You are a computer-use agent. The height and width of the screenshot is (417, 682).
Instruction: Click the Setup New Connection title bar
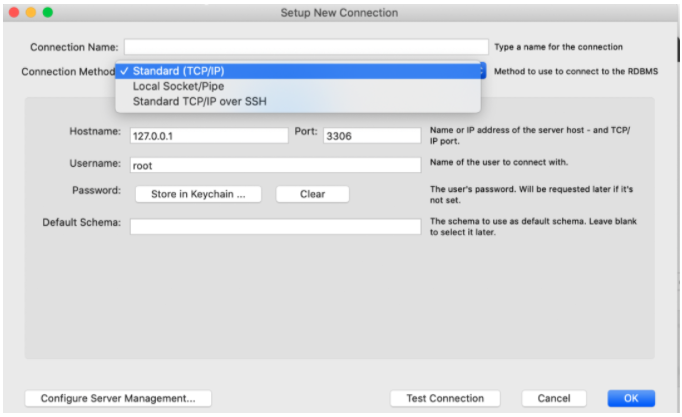coord(340,13)
